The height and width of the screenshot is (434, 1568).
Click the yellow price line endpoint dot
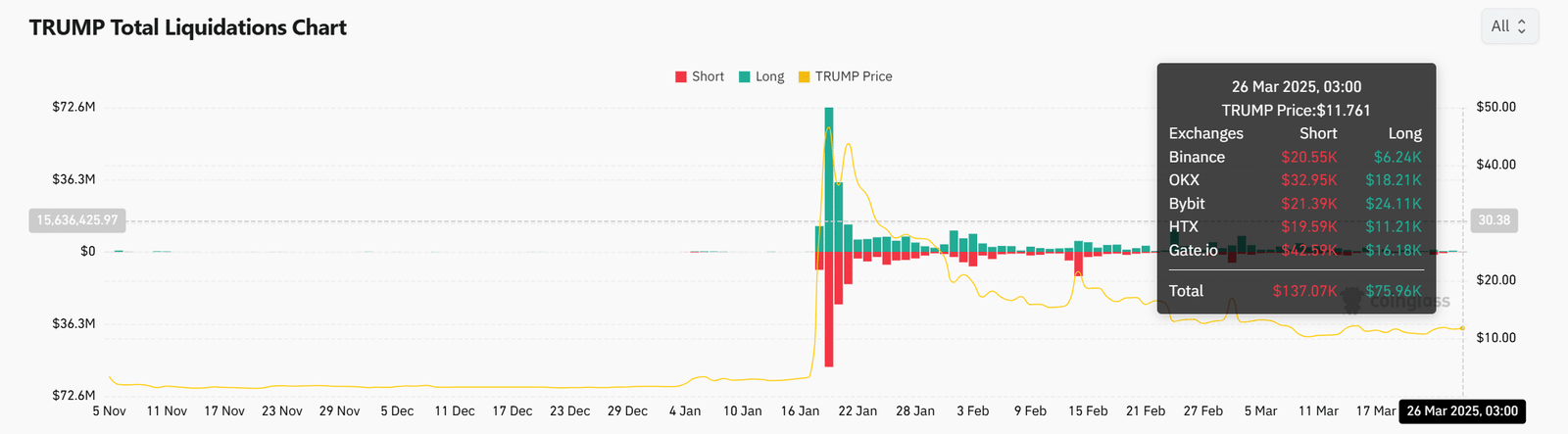[x=1463, y=328]
